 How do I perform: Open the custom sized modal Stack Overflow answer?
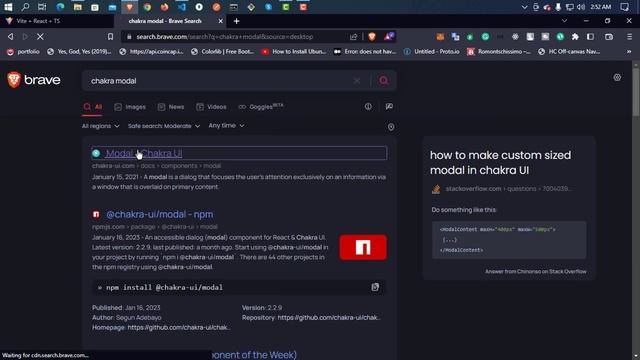point(500,162)
